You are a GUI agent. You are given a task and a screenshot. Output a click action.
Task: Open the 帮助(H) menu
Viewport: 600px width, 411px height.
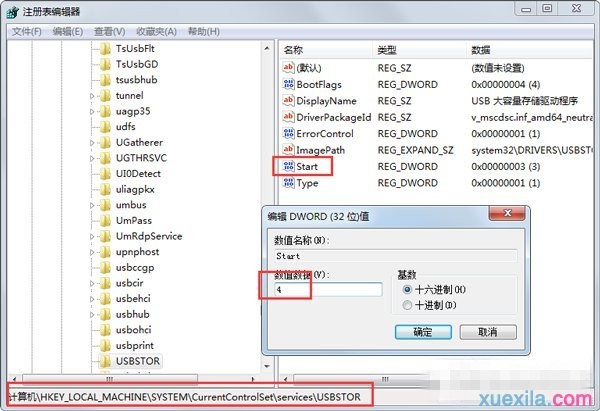204,31
